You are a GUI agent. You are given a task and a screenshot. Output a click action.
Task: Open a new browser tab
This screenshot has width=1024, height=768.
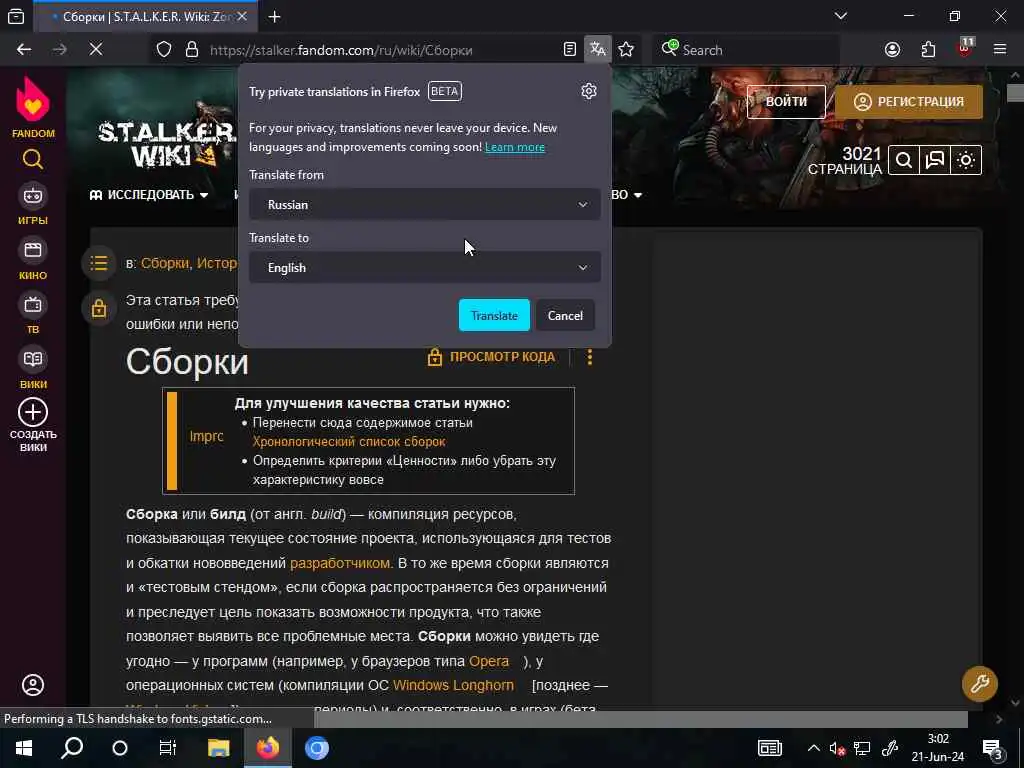[x=274, y=16]
